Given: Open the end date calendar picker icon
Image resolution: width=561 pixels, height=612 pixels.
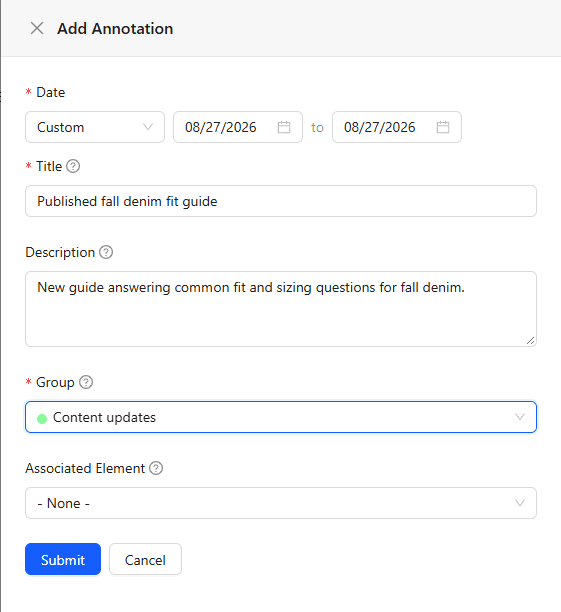Looking at the screenshot, I should point(443,127).
